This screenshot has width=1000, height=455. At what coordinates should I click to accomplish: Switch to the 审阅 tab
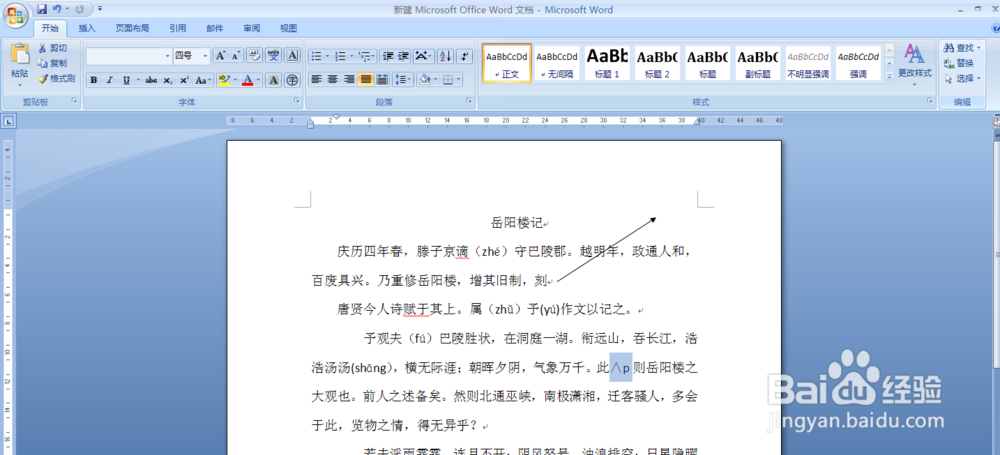coord(252,28)
